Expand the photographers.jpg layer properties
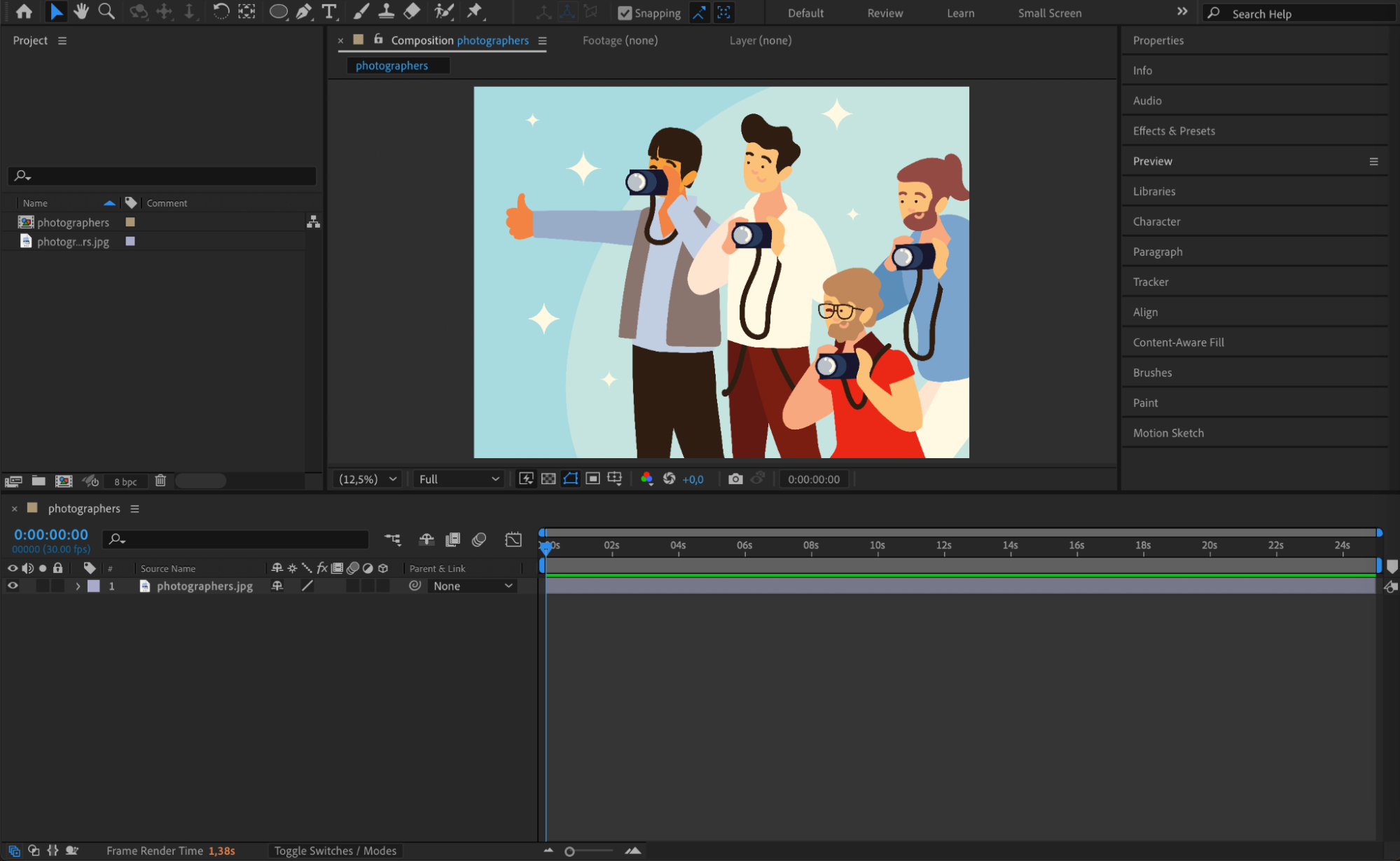 point(78,586)
